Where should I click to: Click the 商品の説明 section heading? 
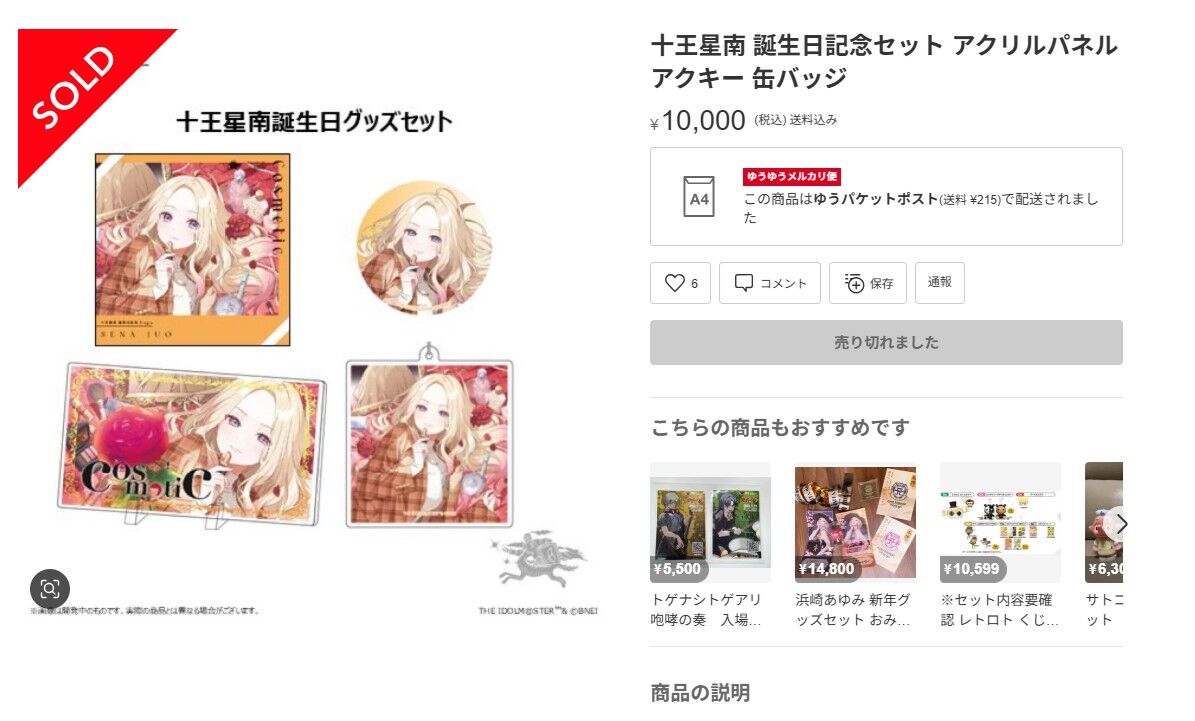coord(700,693)
